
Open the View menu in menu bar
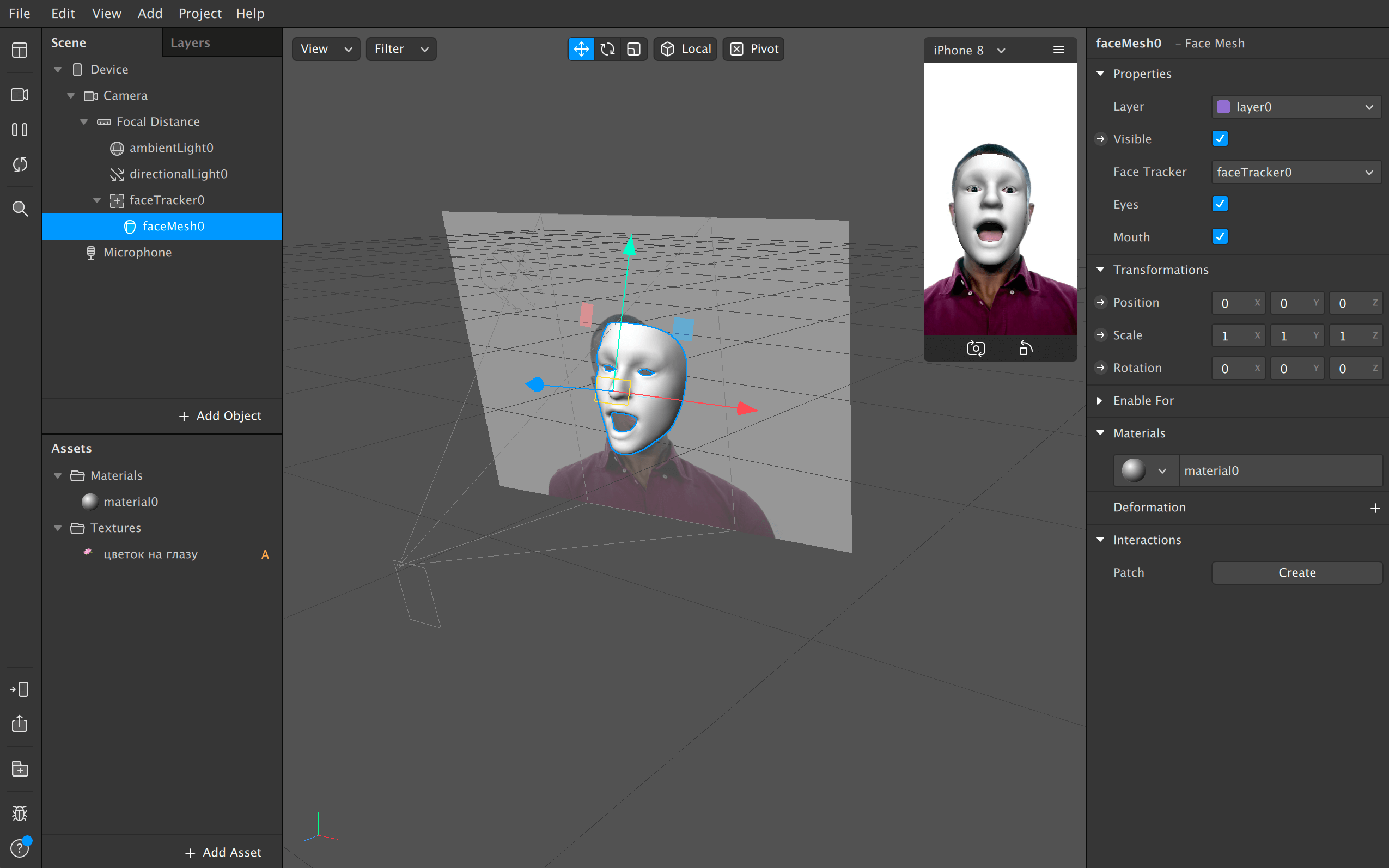click(107, 13)
